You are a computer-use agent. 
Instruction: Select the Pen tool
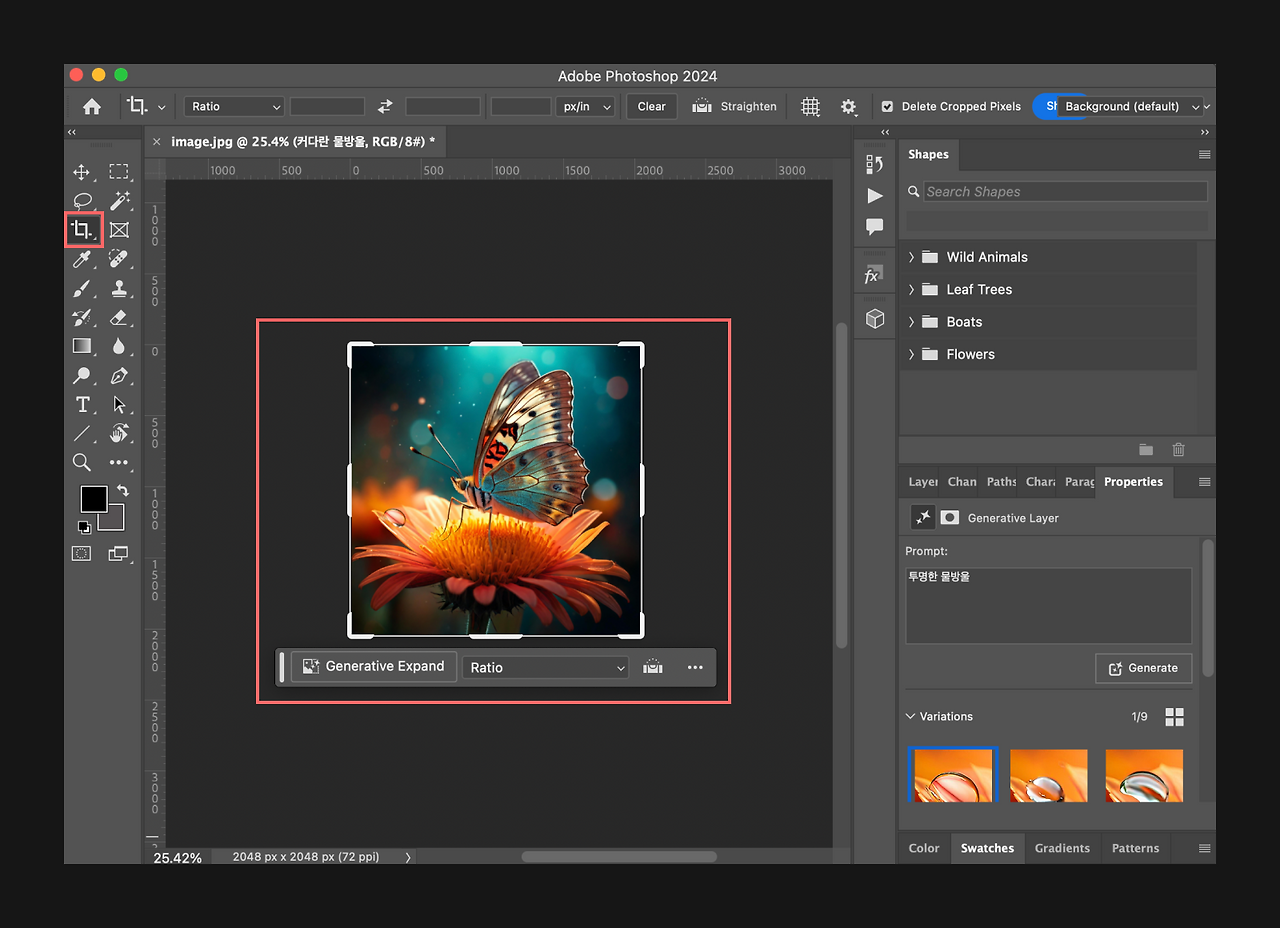[x=119, y=376]
